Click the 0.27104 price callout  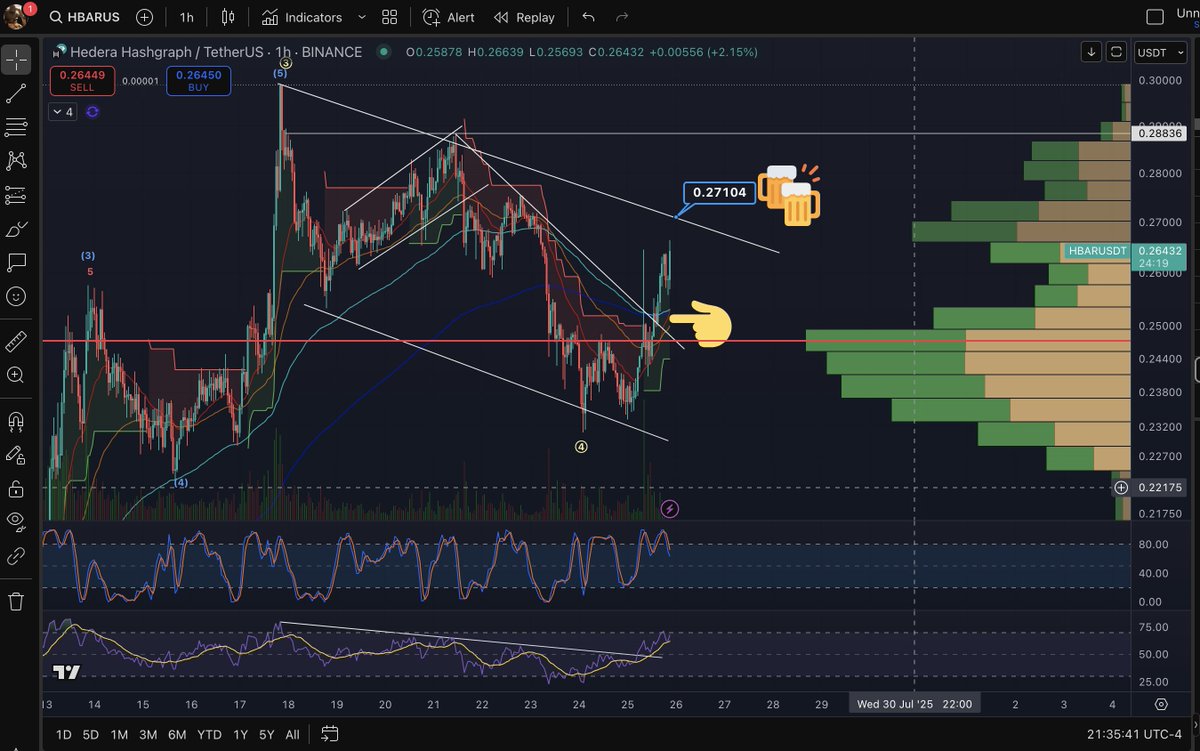tap(718, 192)
